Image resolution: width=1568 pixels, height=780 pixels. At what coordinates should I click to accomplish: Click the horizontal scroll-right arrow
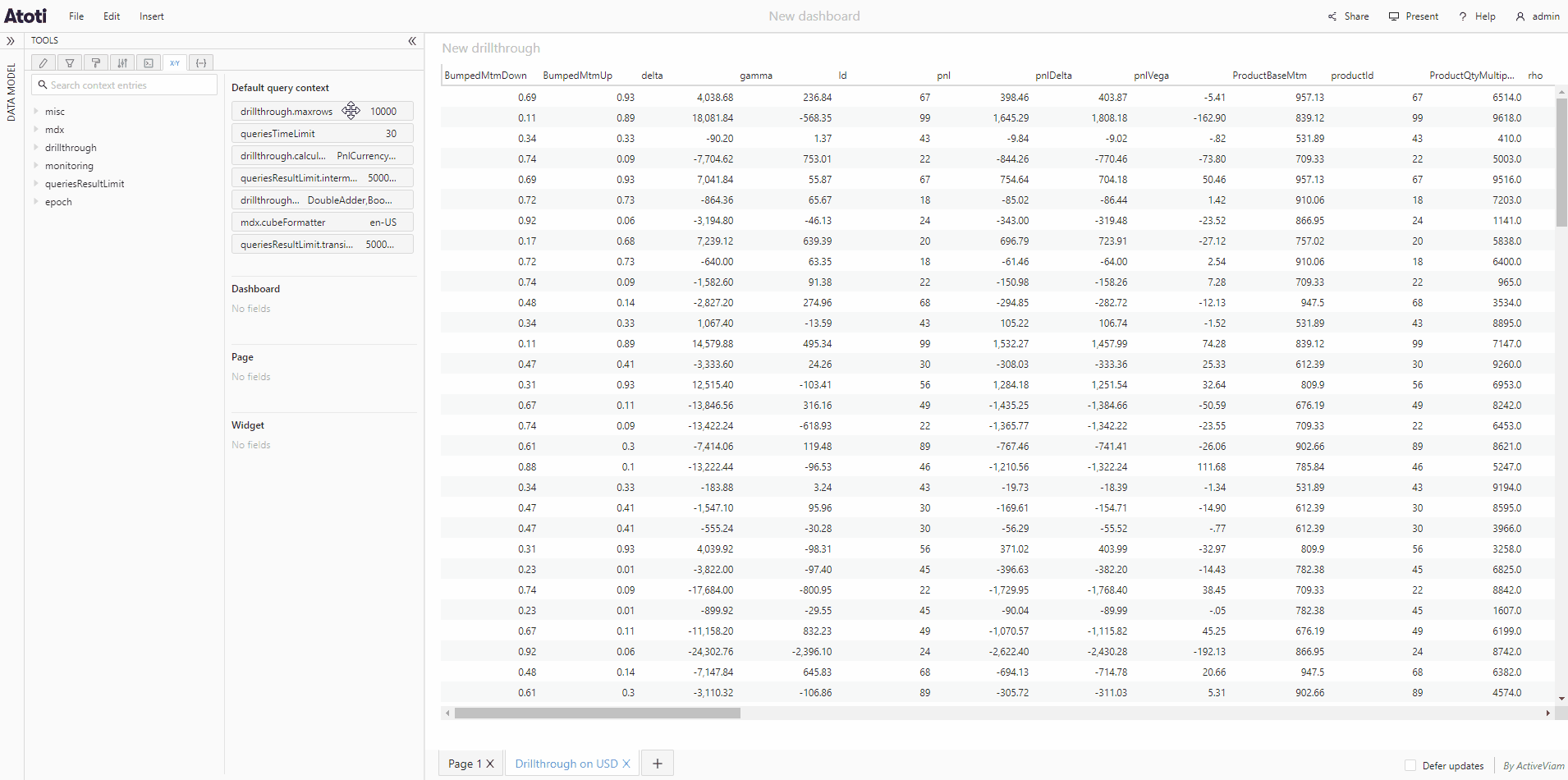click(1548, 713)
